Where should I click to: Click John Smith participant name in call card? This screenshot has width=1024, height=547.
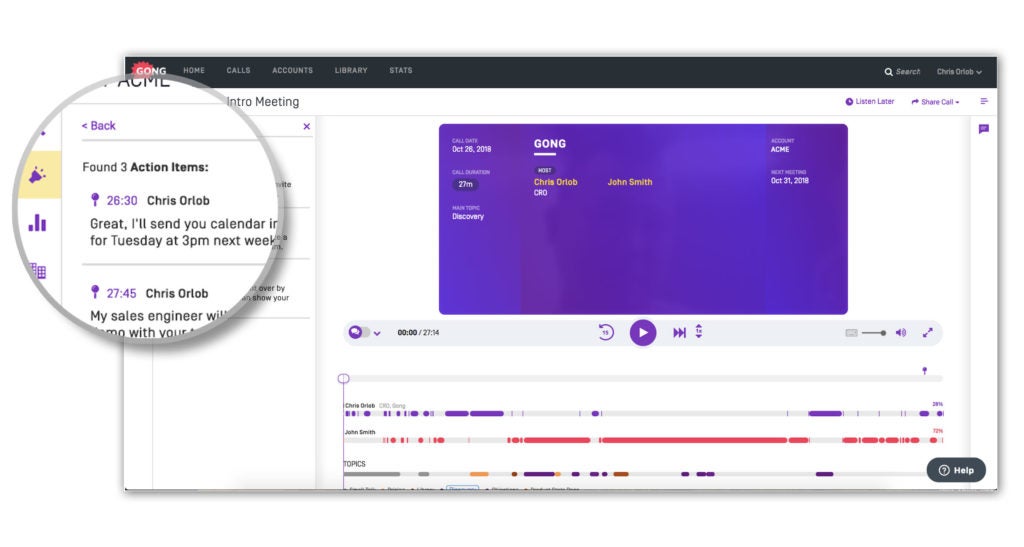point(630,182)
